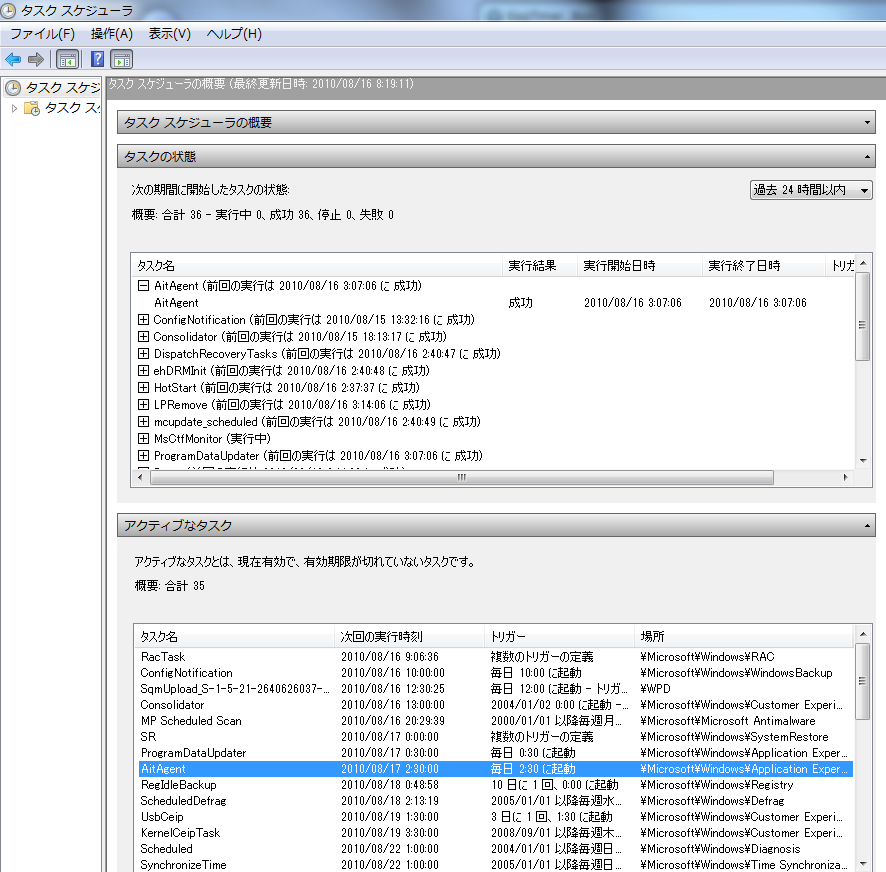Open the 操作(A) menu

(x=112, y=34)
